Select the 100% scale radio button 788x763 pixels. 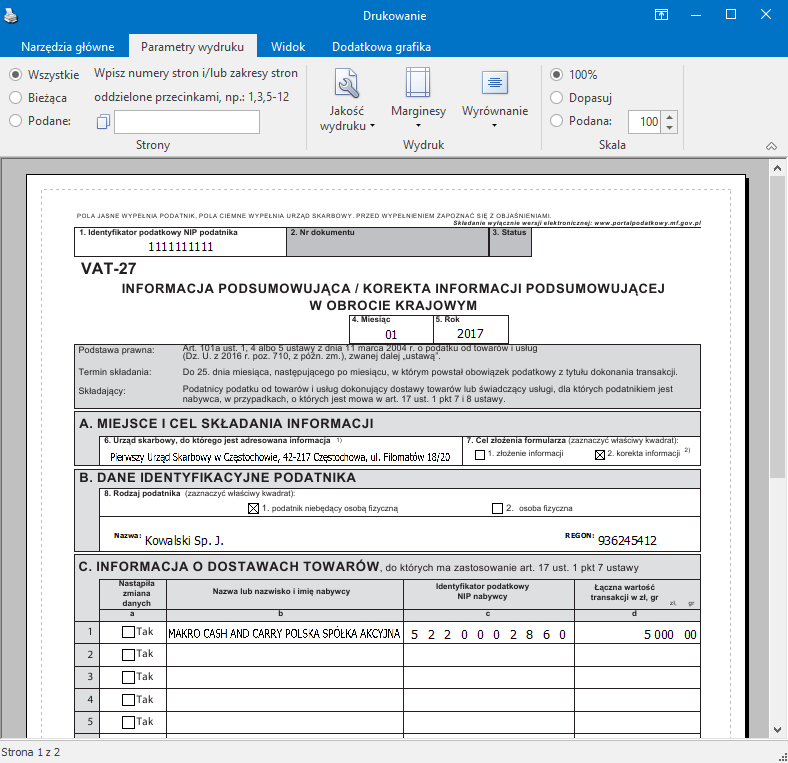coord(557,74)
